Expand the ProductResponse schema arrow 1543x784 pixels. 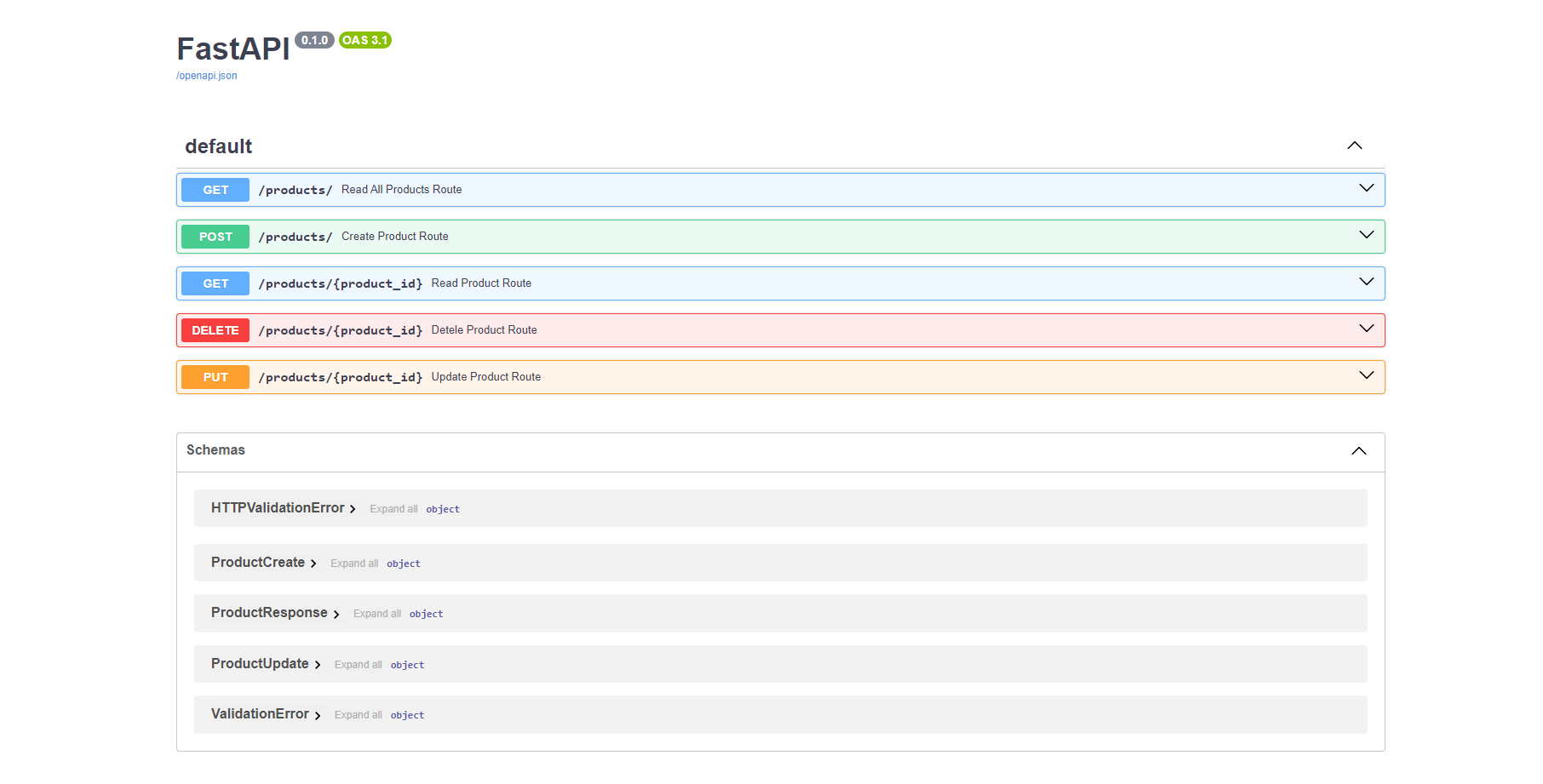coord(336,614)
